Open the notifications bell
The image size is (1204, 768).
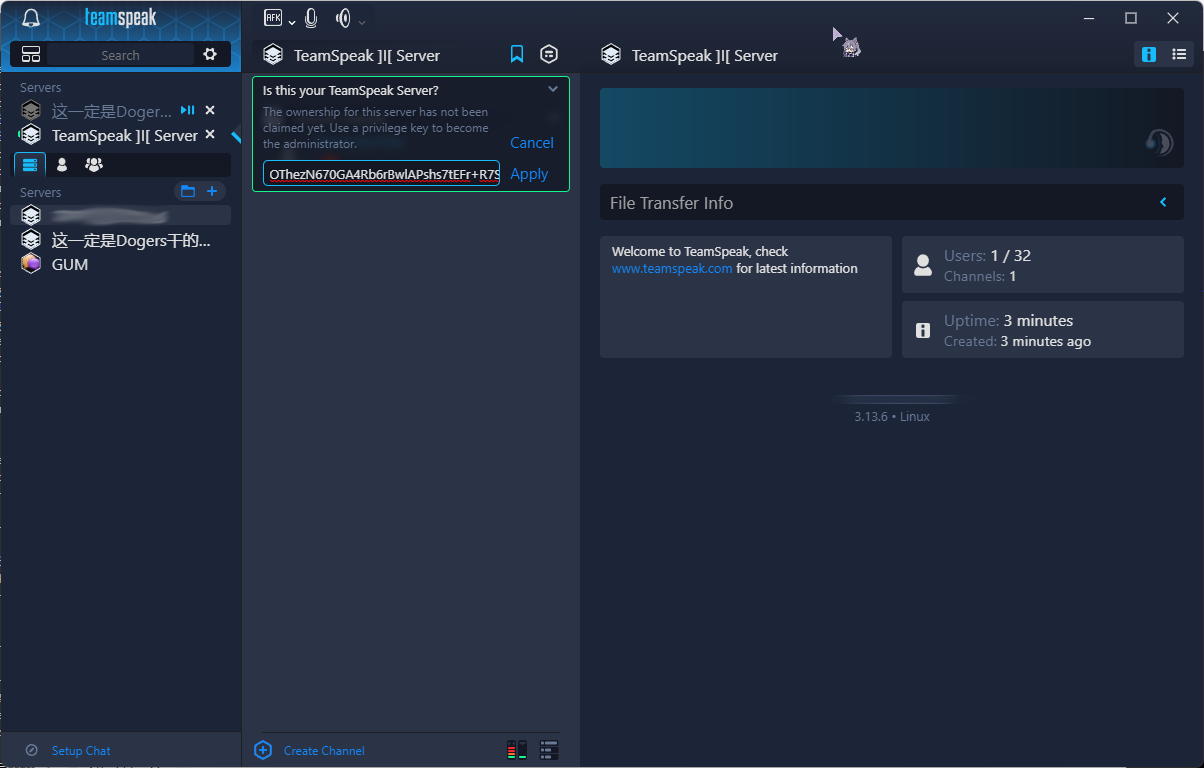[31, 19]
